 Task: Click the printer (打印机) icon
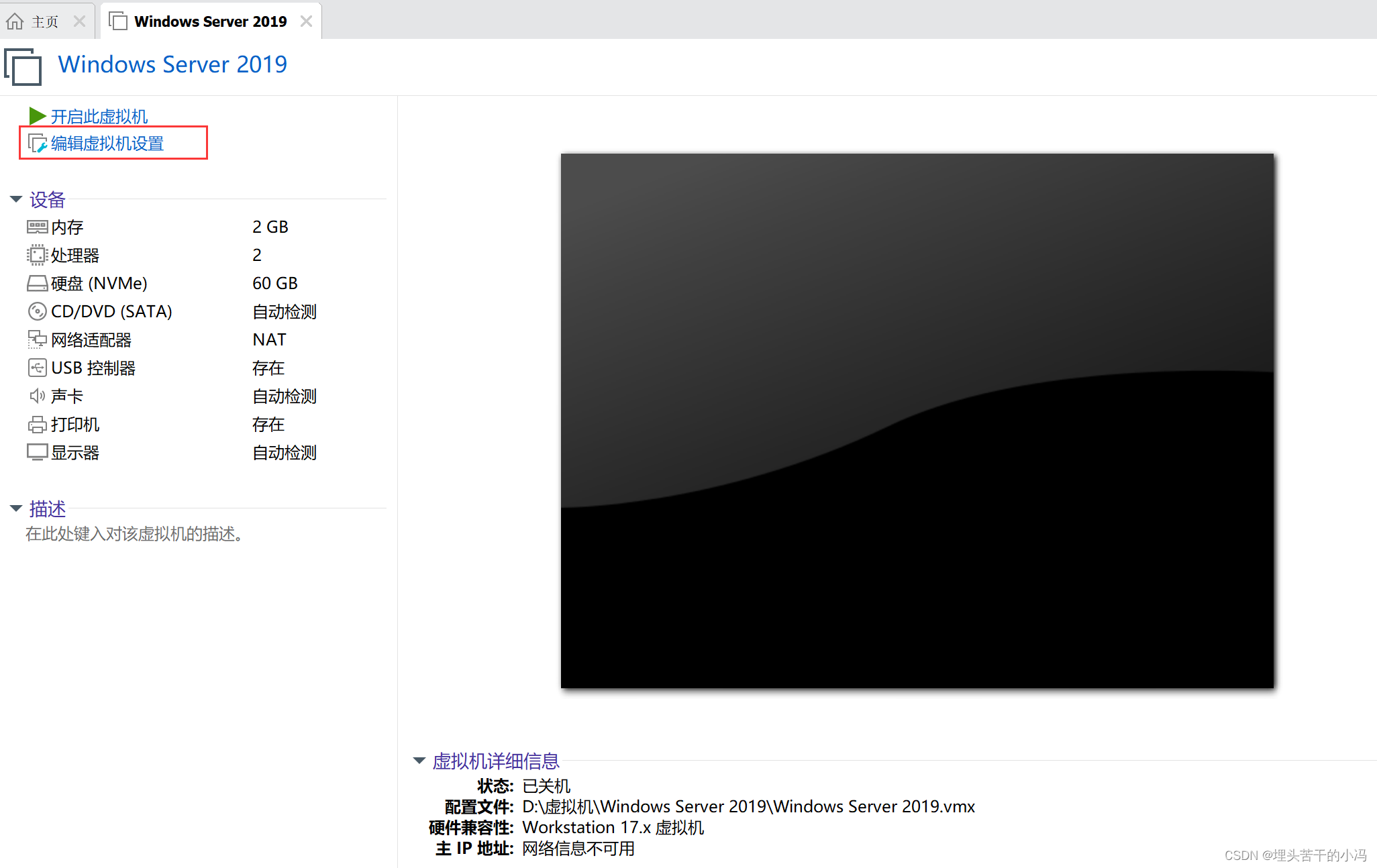tap(37, 425)
